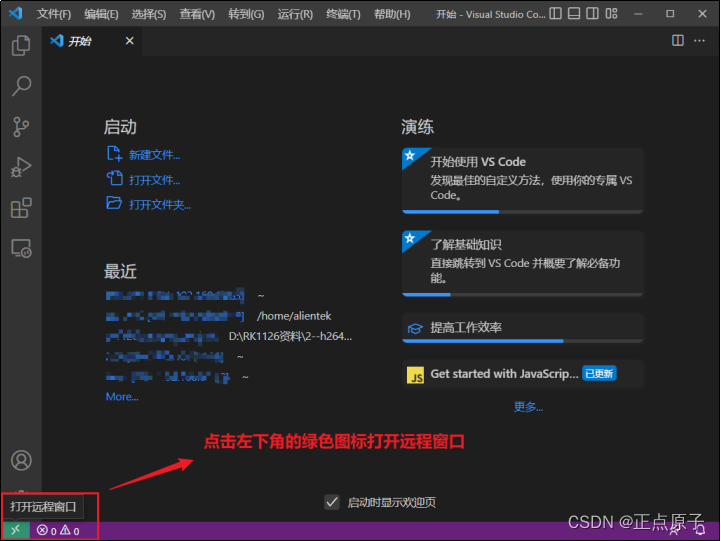Open Source Control view in activity bar
721x541 pixels.
(21, 127)
